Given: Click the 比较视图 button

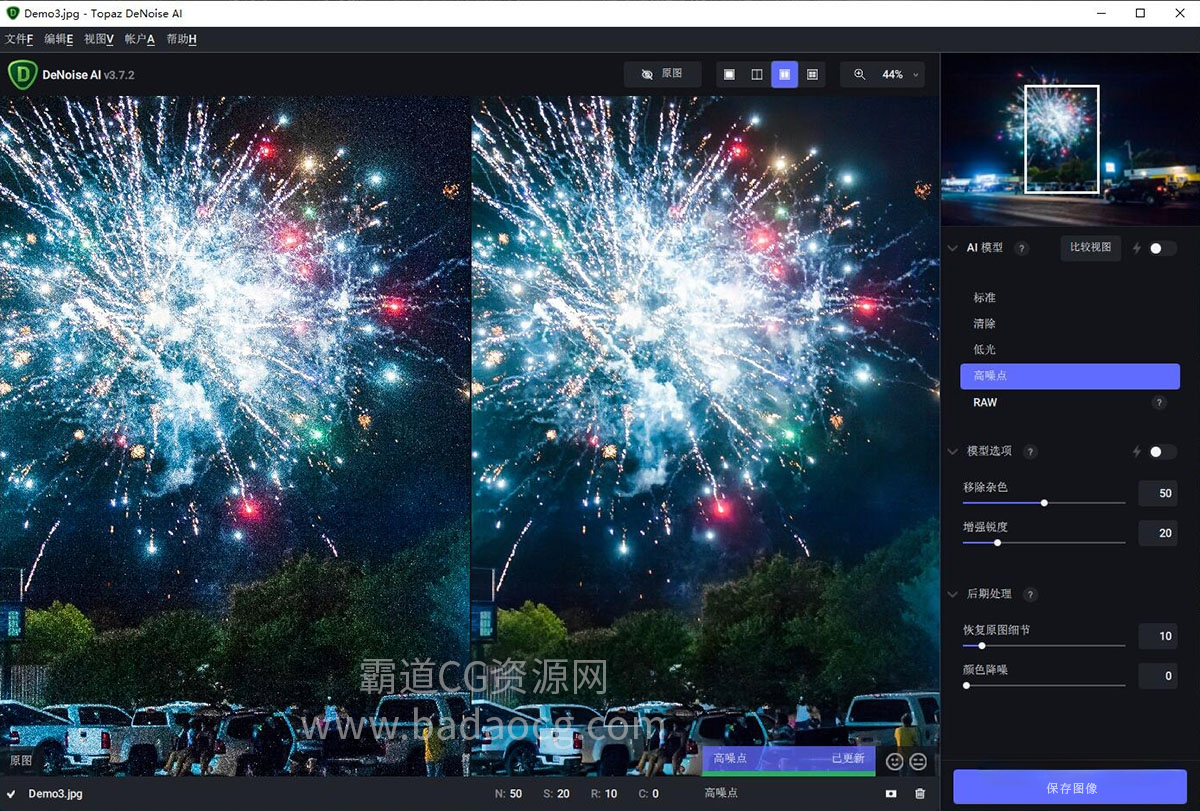Looking at the screenshot, I should tap(1091, 248).
